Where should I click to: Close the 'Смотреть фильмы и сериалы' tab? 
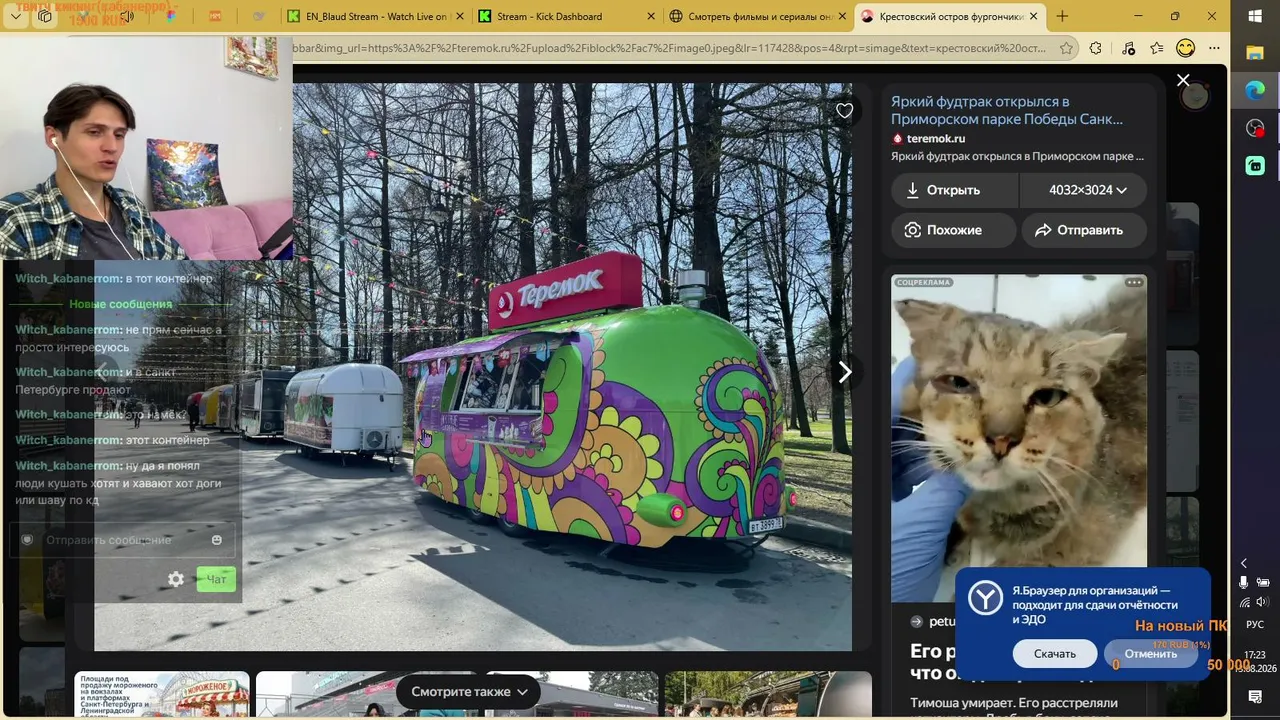(x=841, y=16)
